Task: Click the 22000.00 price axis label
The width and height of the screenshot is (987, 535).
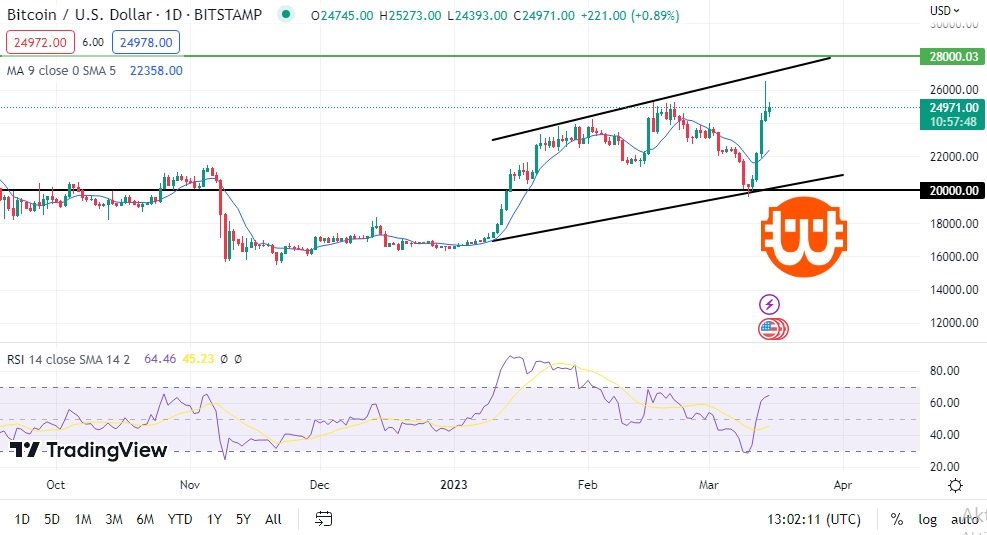Action: click(x=954, y=156)
